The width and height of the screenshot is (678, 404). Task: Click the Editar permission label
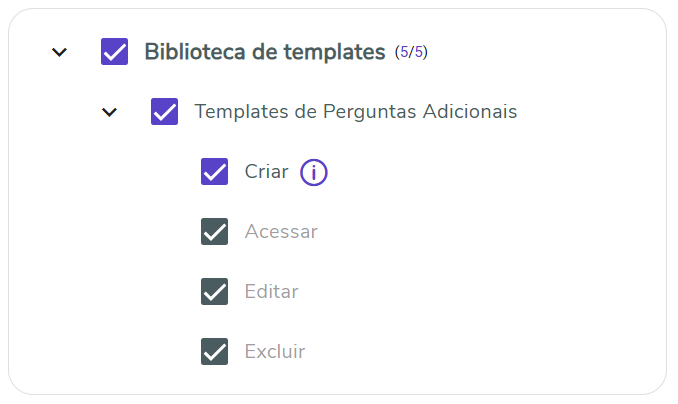point(271,292)
